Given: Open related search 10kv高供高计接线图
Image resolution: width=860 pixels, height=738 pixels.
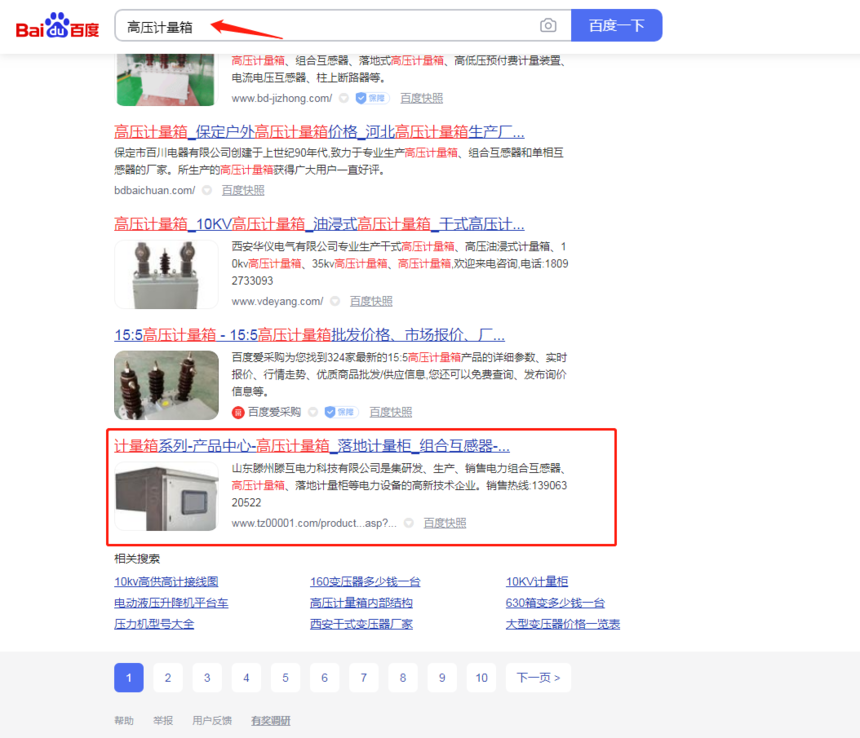Looking at the screenshot, I should coord(166,581).
